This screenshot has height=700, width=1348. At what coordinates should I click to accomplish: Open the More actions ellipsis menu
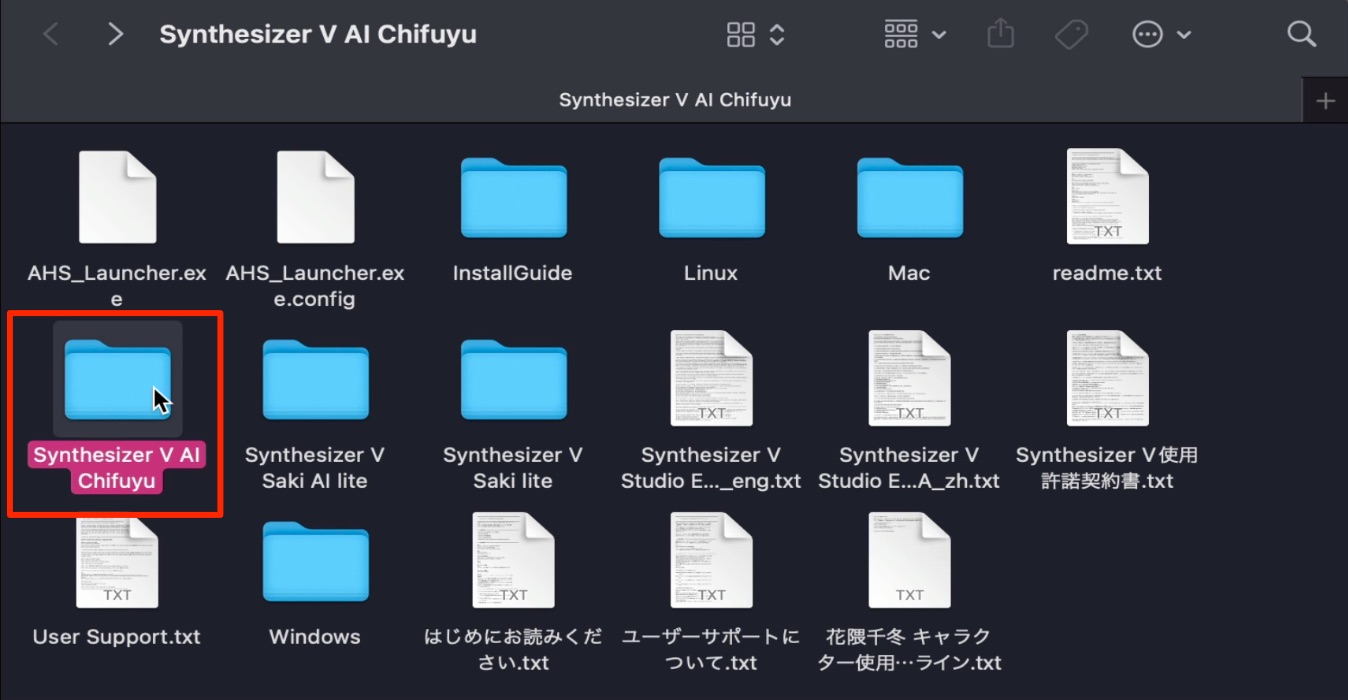coord(1161,35)
